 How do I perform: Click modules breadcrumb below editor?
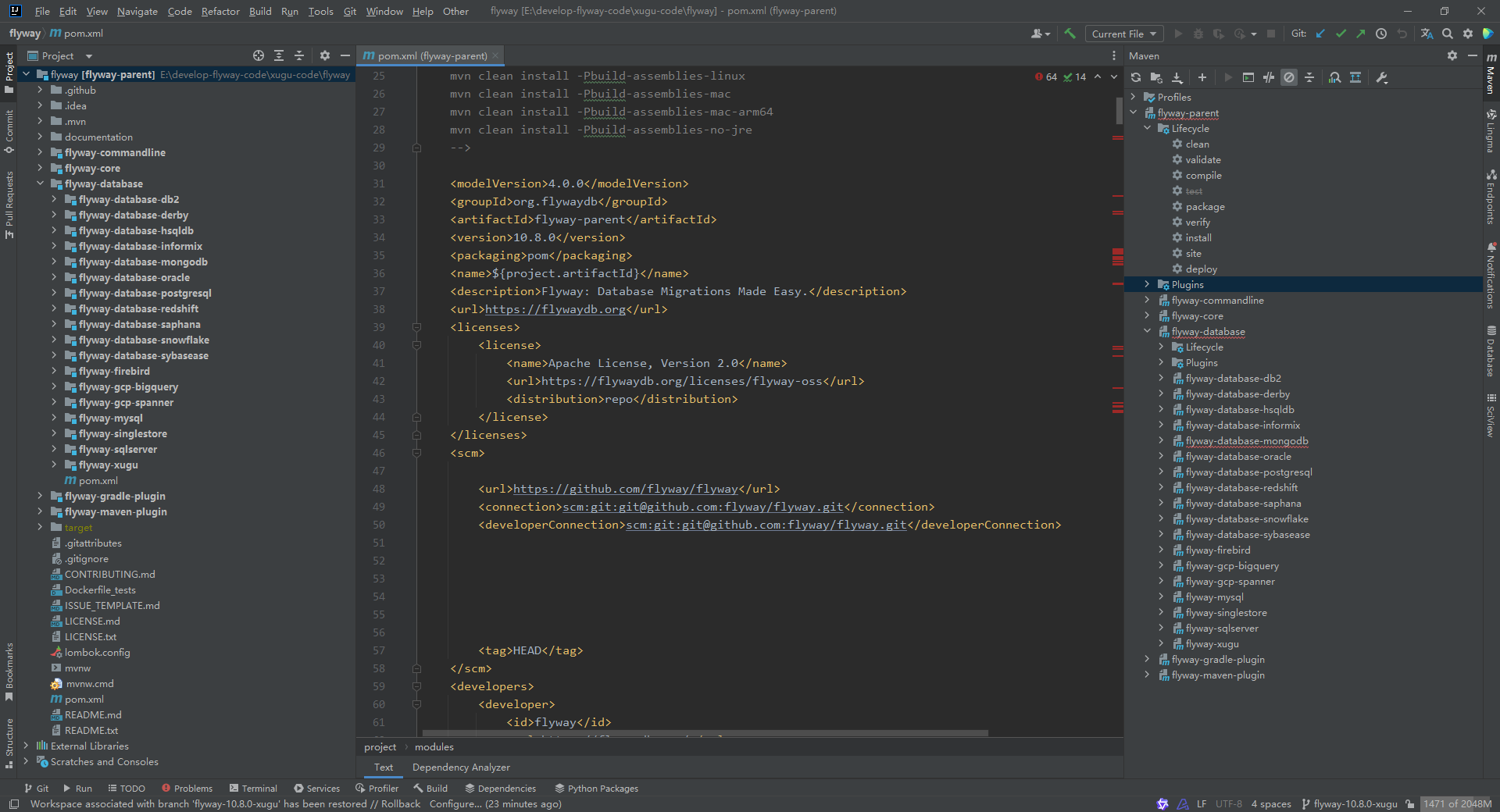(x=434, y=746)
